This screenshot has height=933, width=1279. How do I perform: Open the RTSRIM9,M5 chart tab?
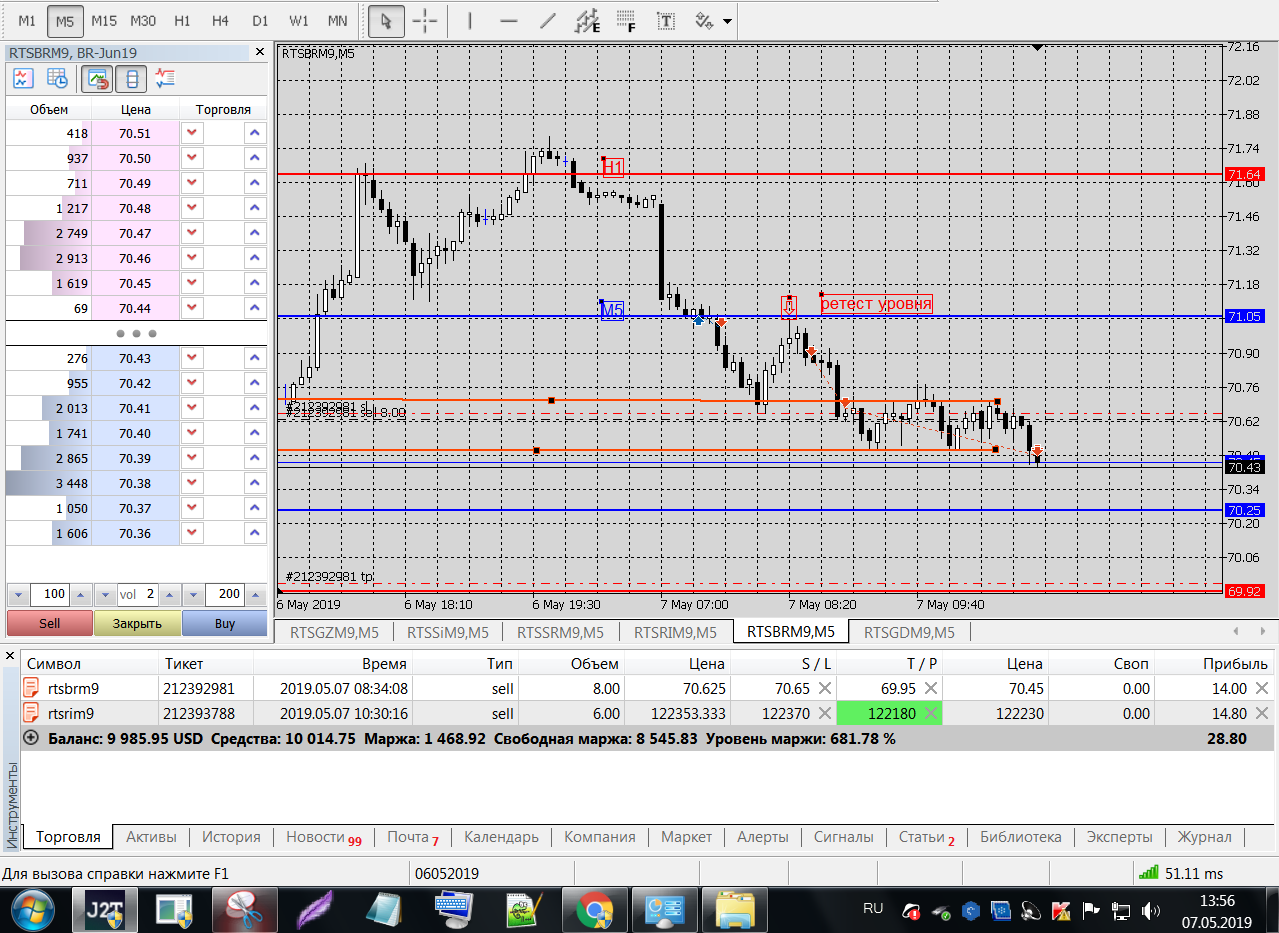point(675,632)
